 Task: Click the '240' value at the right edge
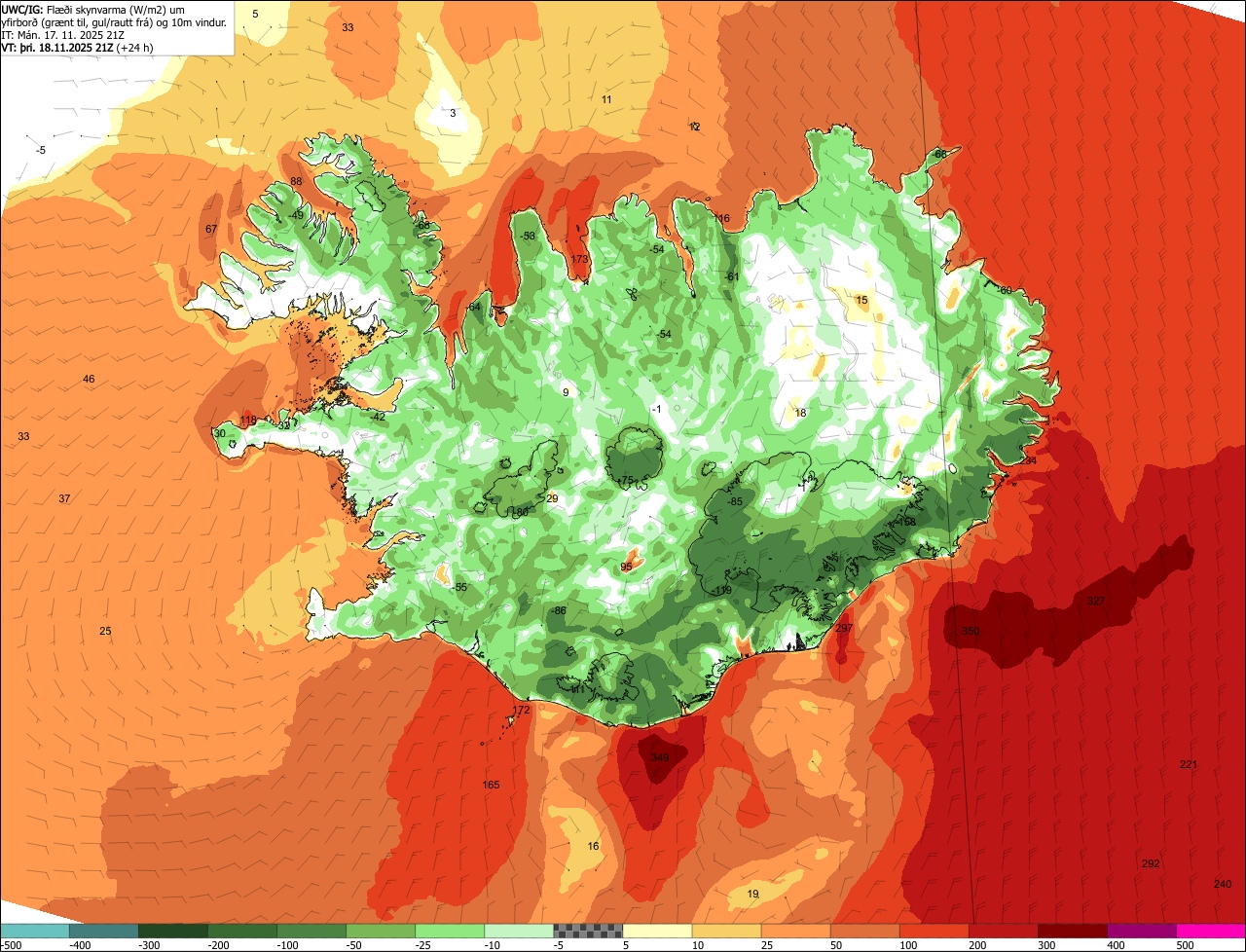1223,883
